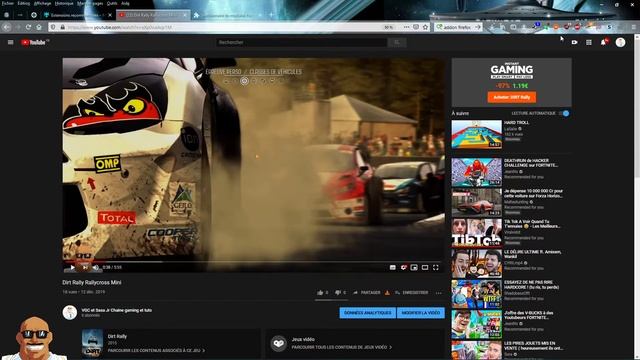The image size is (640, 360).
Task: Click the Jeux vidéo gaming icon
Action: pyautogui.click(x=278, y=343)
